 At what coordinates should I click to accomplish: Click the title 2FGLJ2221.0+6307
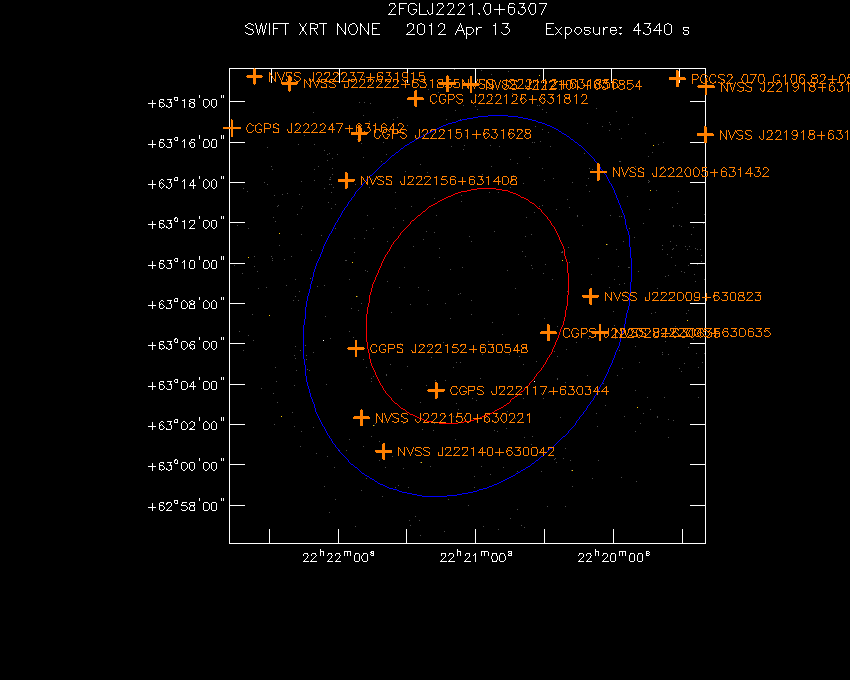point(467,9)
